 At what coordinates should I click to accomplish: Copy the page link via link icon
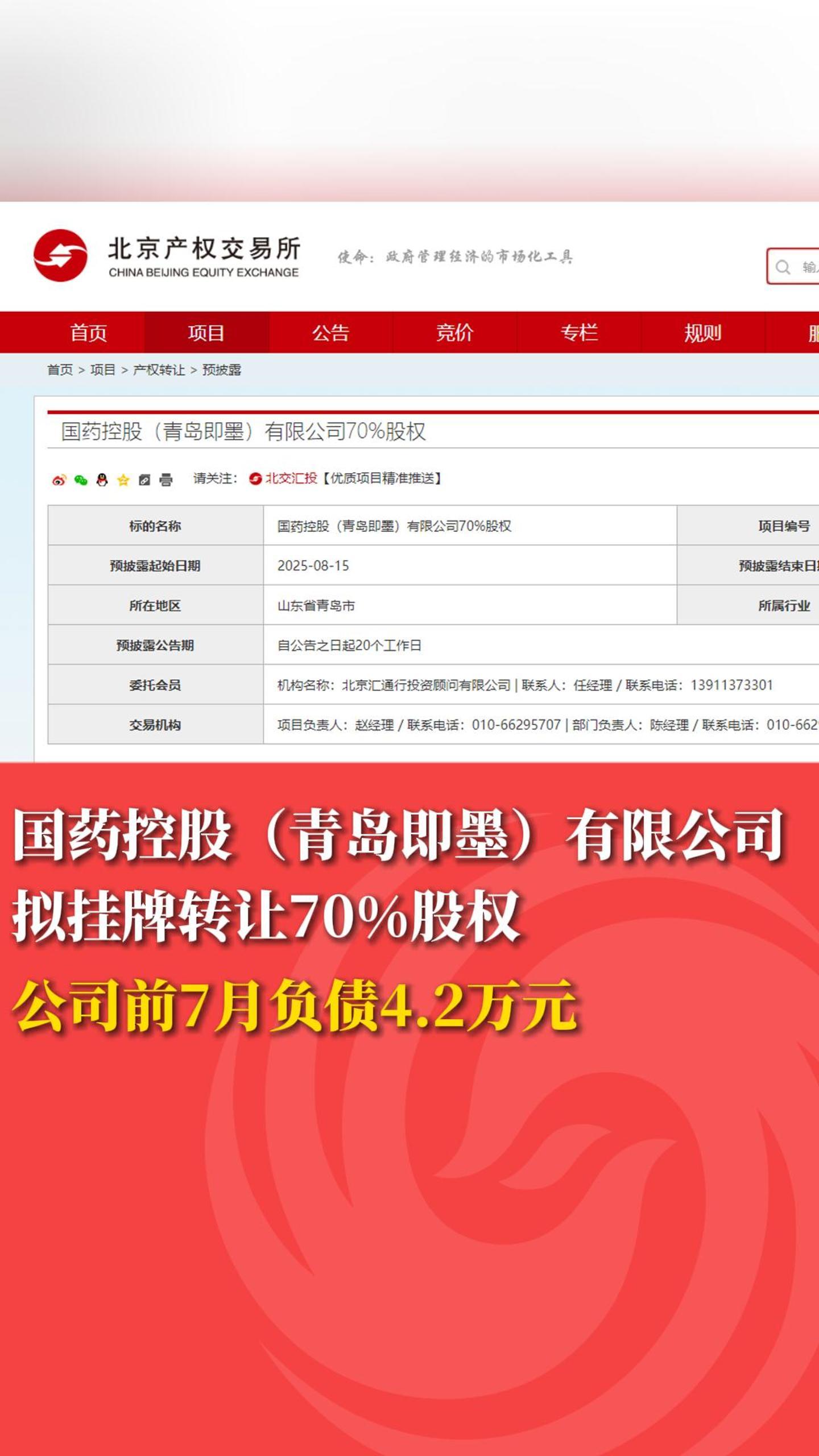point(144,480)
